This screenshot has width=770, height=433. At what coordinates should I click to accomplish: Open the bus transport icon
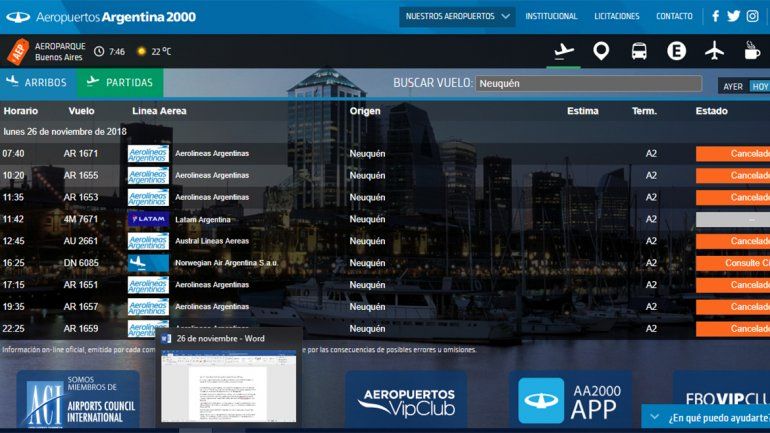(639, 51)
